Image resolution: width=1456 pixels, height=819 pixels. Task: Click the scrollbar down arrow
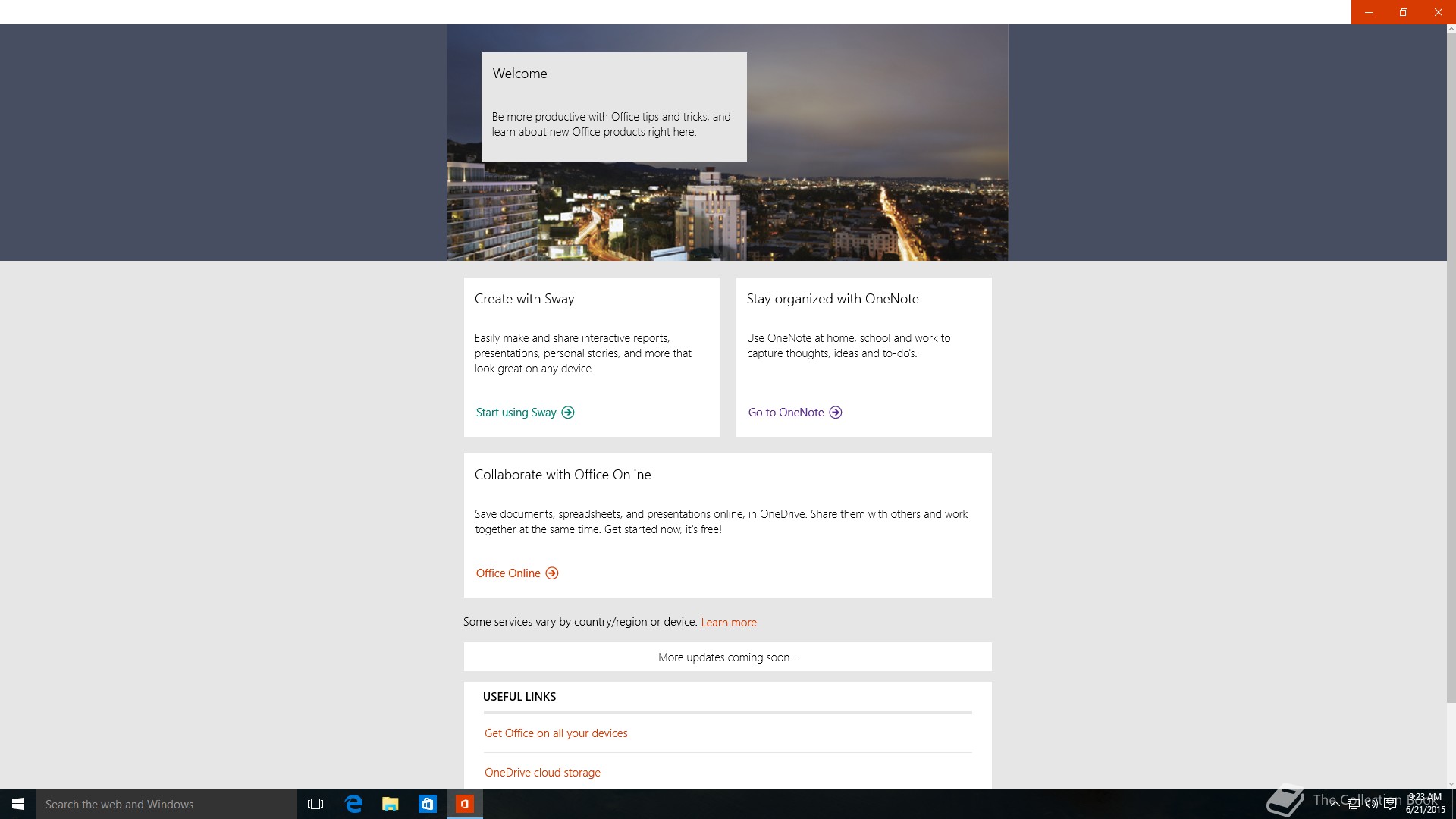(1451, 784)
